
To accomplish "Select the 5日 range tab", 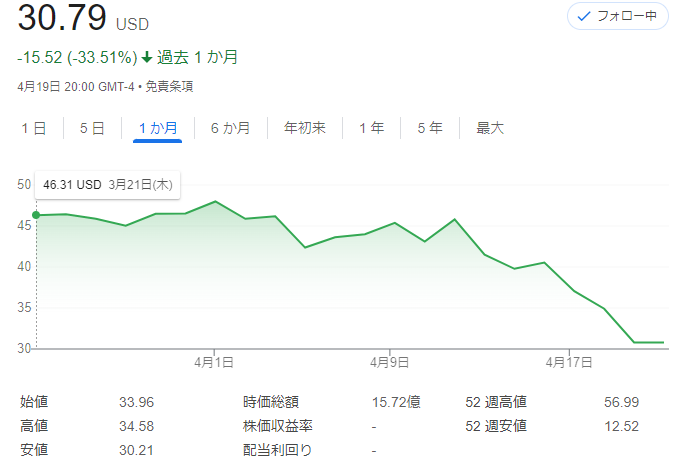I will [x=92, y=128].
